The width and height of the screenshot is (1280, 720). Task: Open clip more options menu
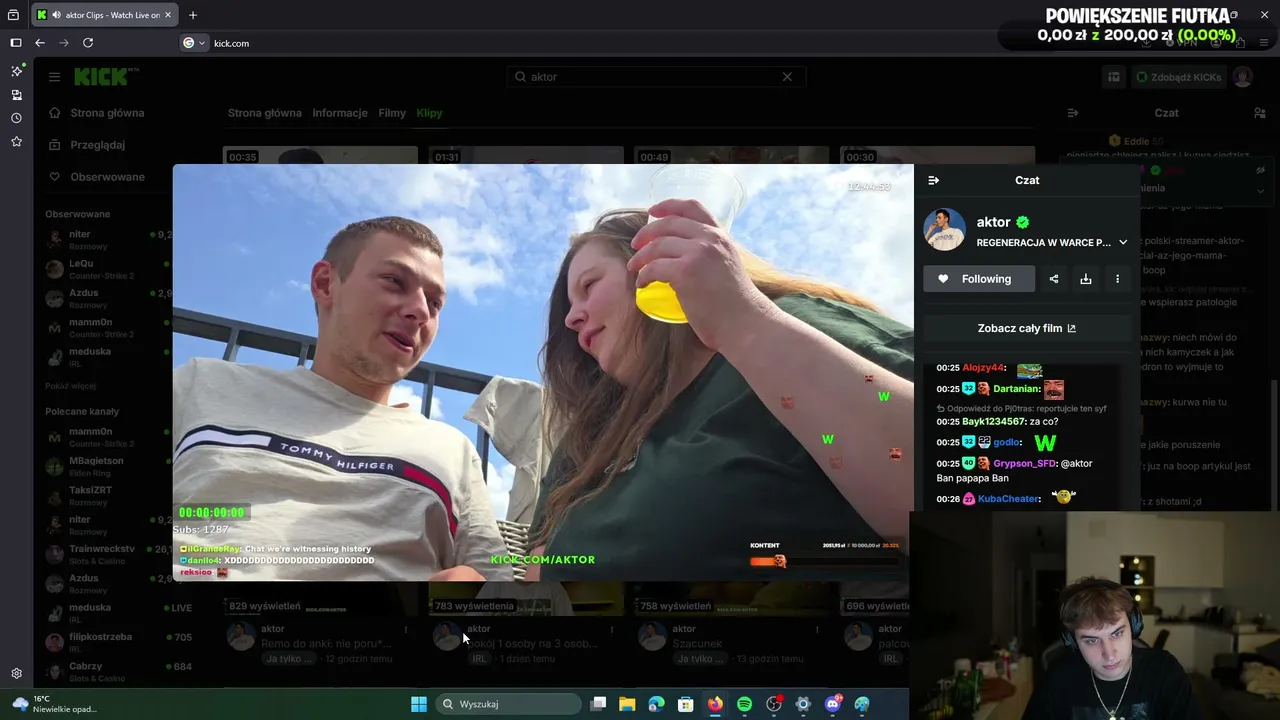tap(1117, 279)
